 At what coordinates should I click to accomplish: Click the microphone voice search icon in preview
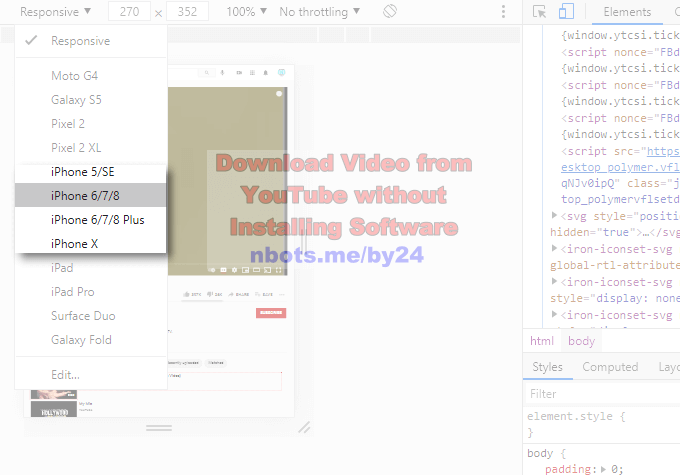tap(222, 73)
